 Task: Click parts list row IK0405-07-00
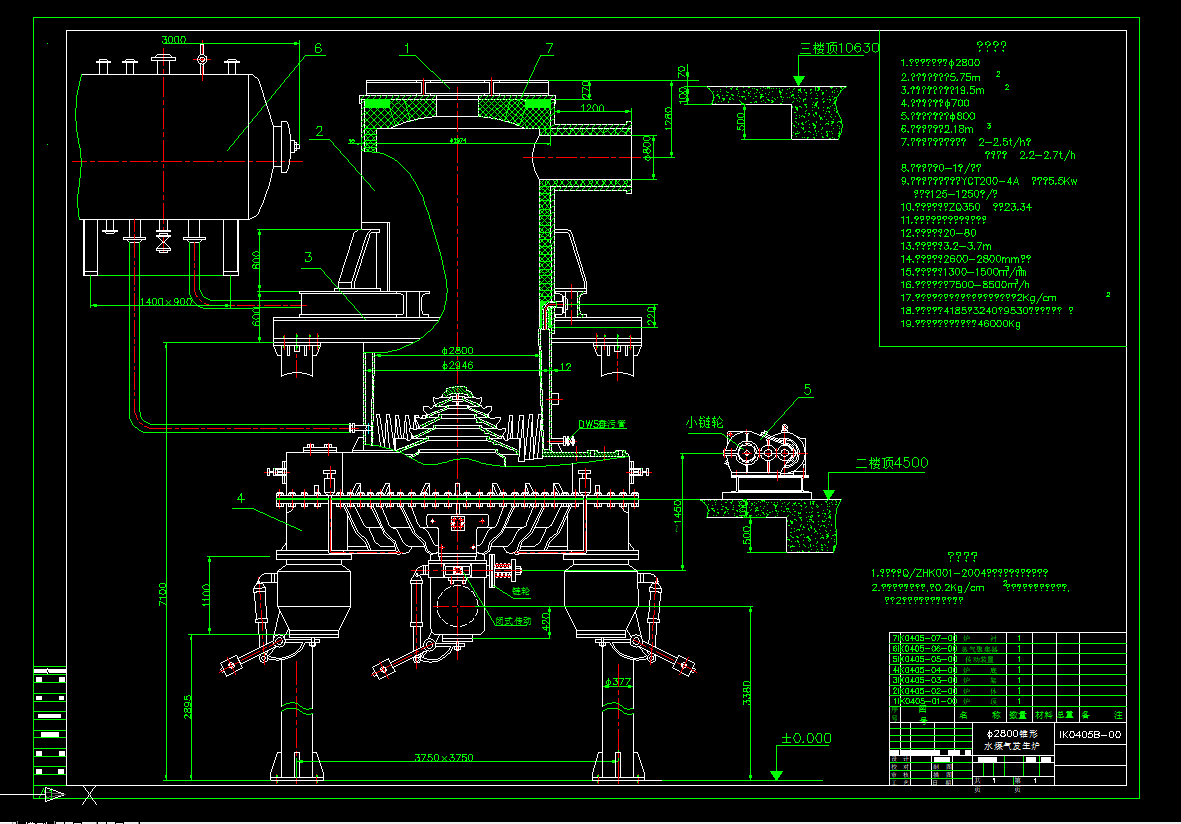tap(1009, 638)
